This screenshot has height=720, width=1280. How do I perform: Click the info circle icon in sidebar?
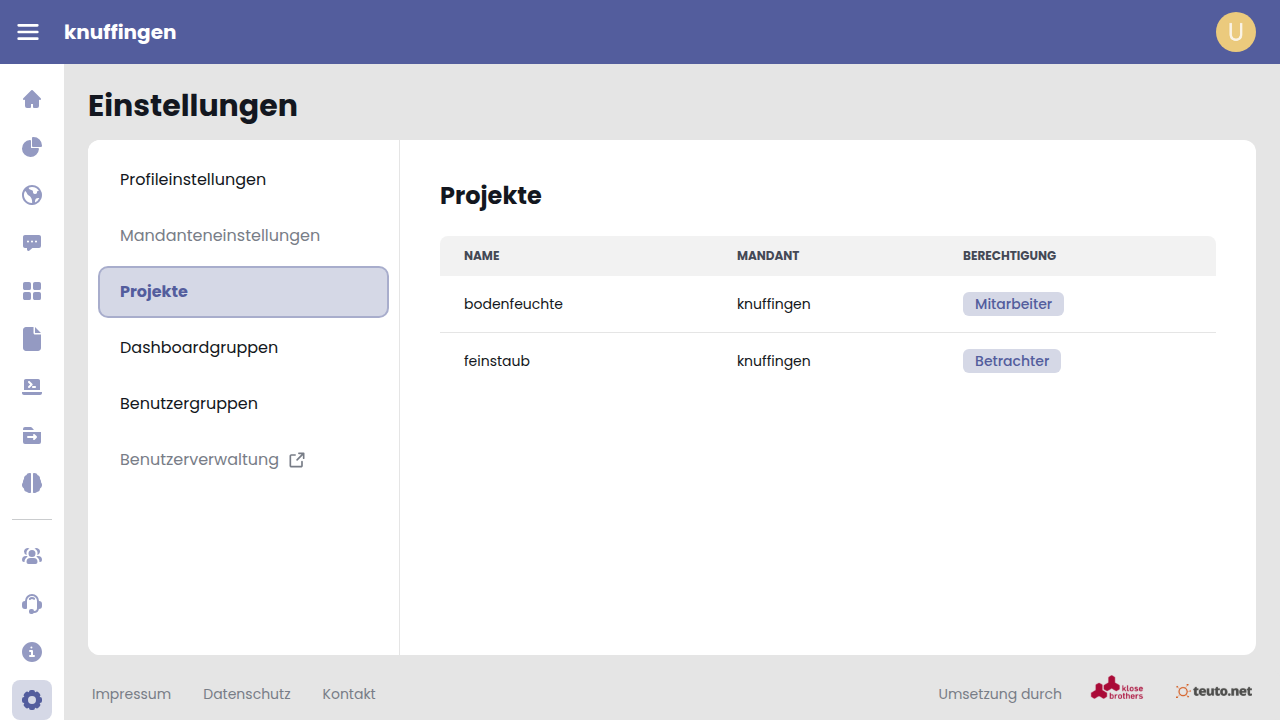tap(32, 652)
